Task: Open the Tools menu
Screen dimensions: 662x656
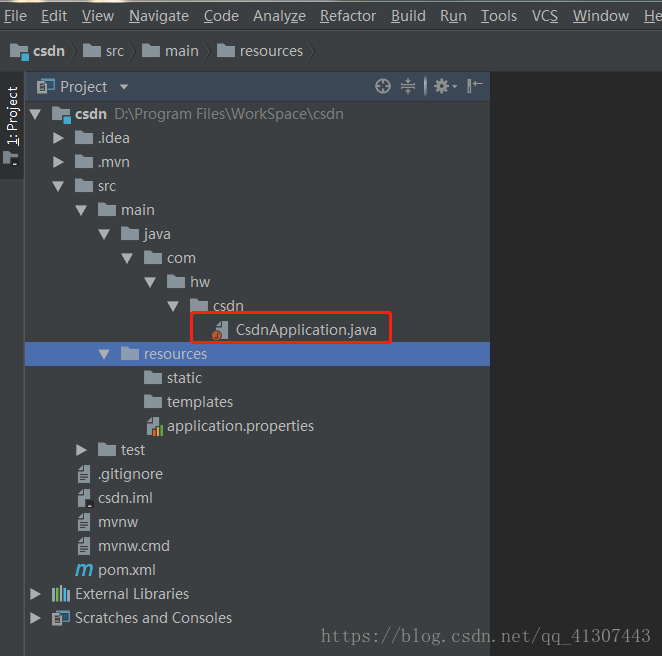Action: pyautogui.click(x=499, y=16)
